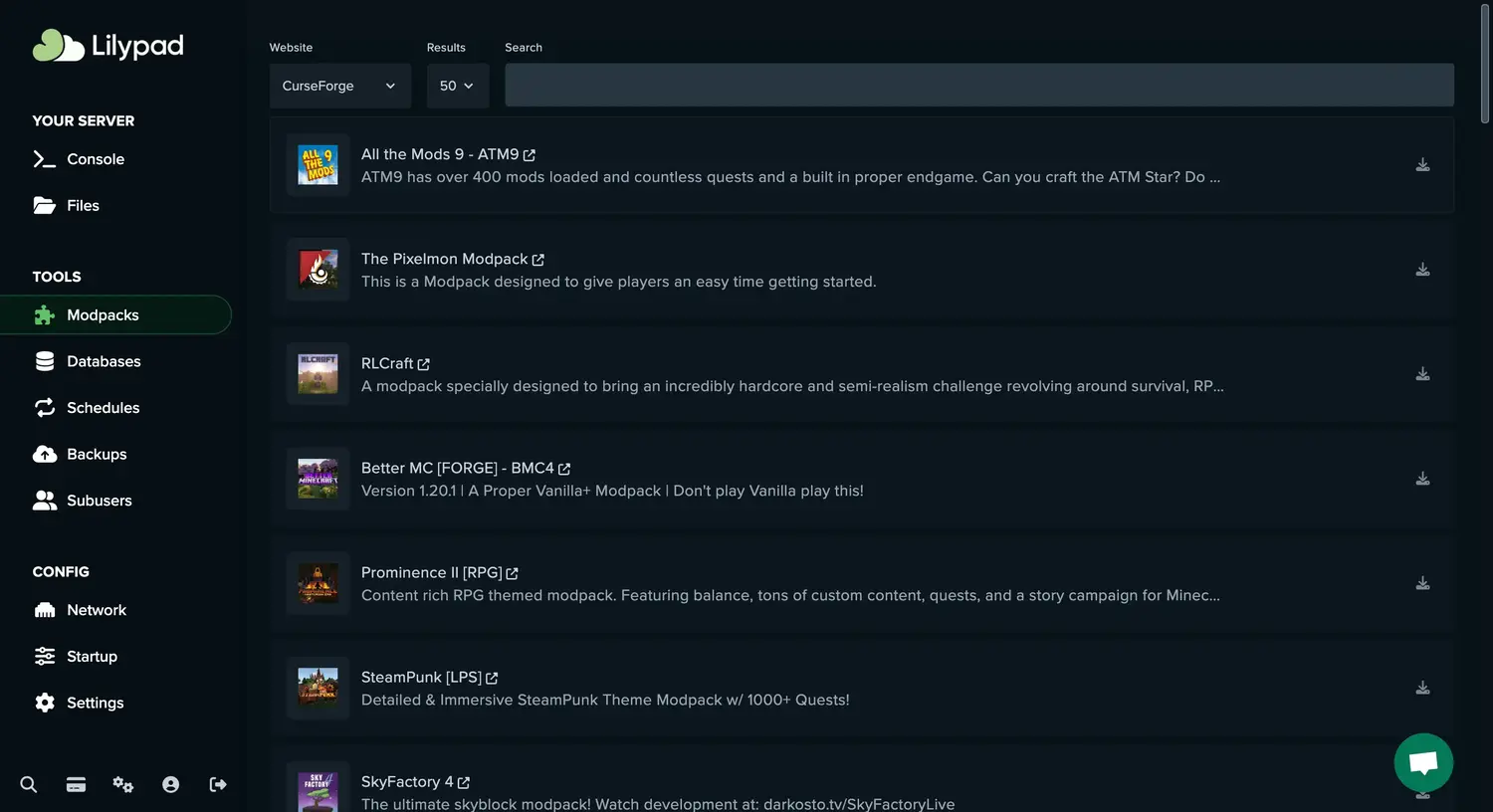The height and width of the screenshot is (812, 1493).
Task: Open external link icon next to Prominence II
Action: pyautogui.click(x=513, y=573)
